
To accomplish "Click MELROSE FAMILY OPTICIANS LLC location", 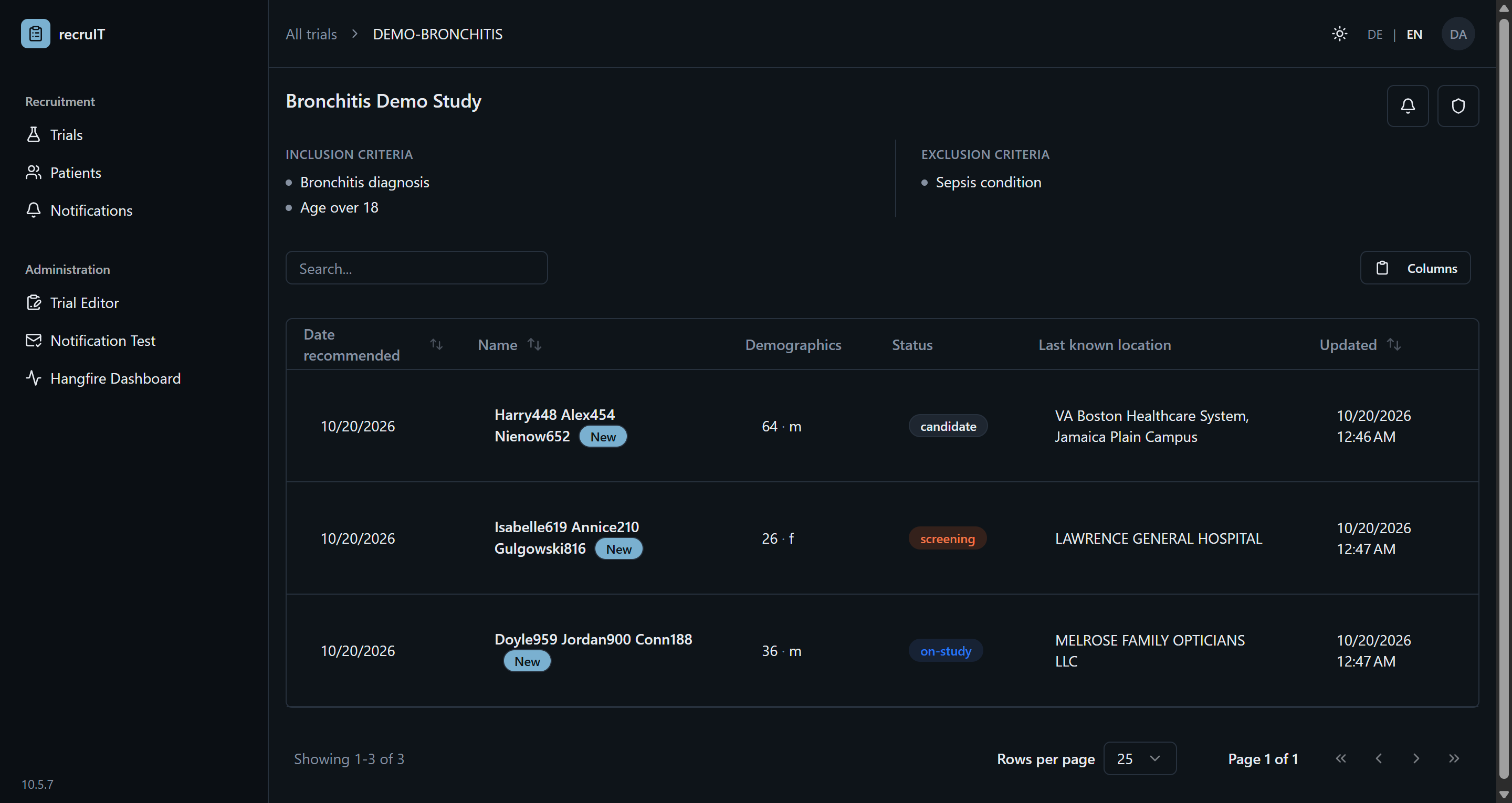I will [1150, 650].
